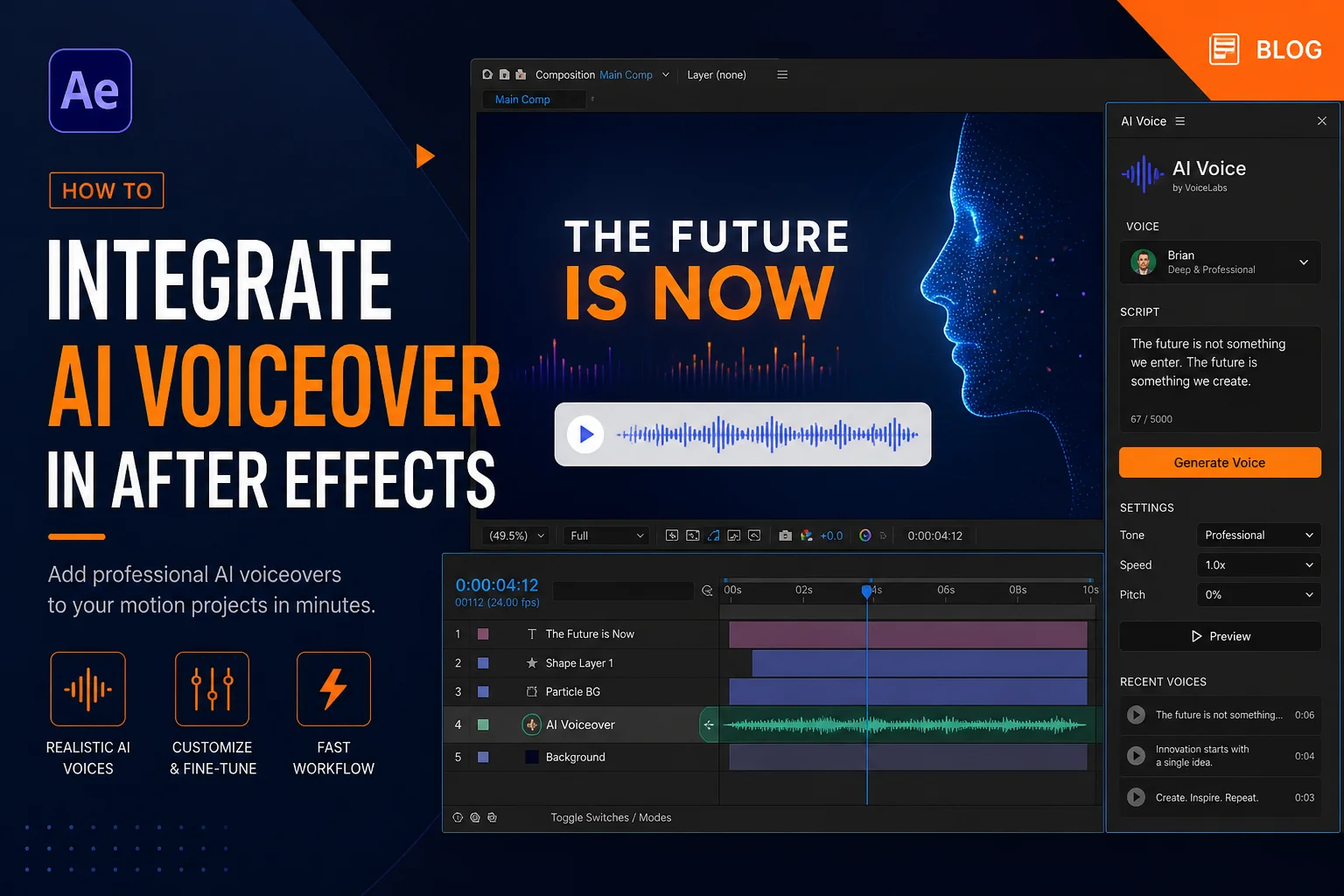Open the Full resolution dropdown
The width and height of the screenshot is (1344, 896).
(607, 535)
